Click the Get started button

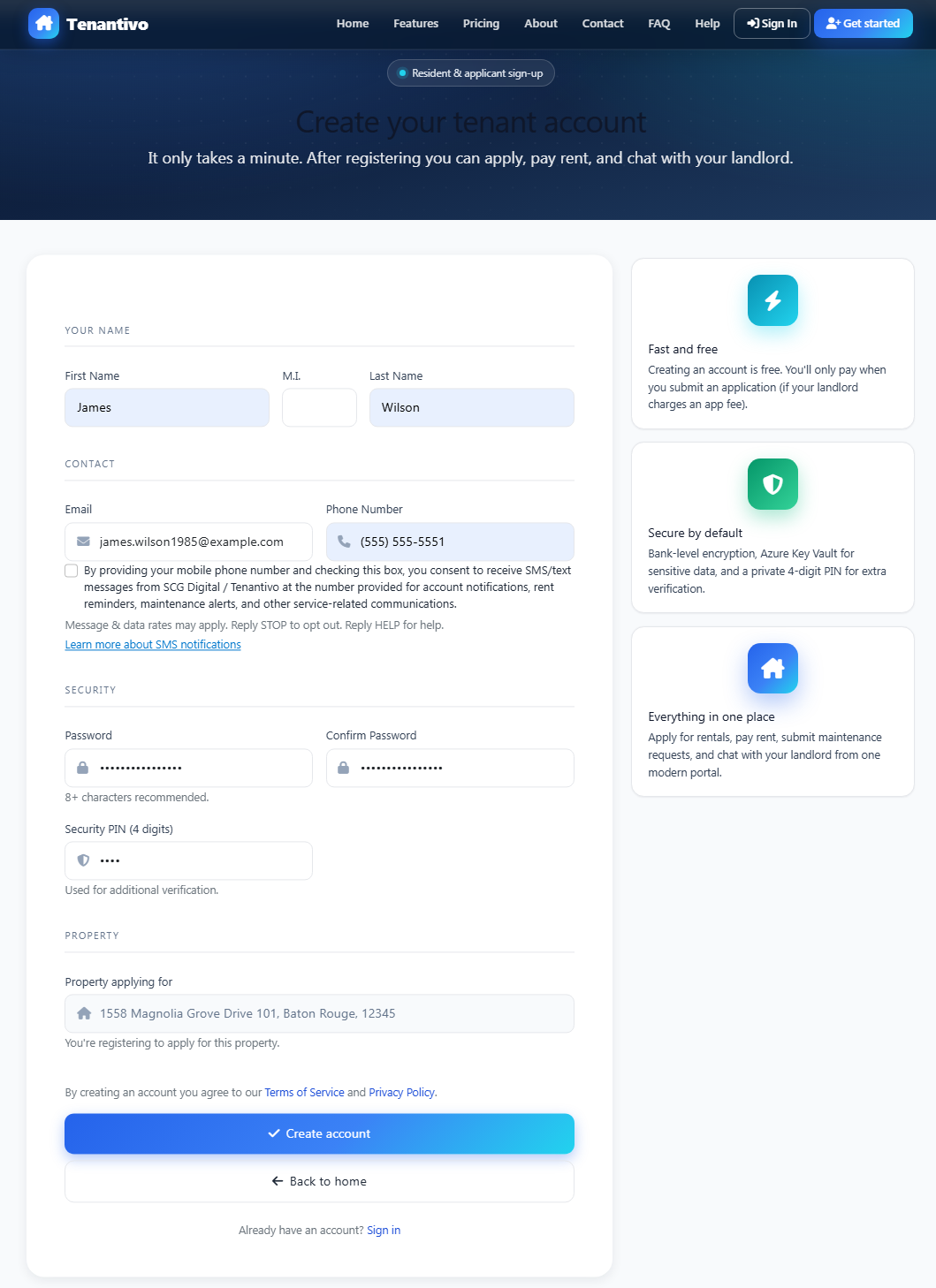[864, 24]
